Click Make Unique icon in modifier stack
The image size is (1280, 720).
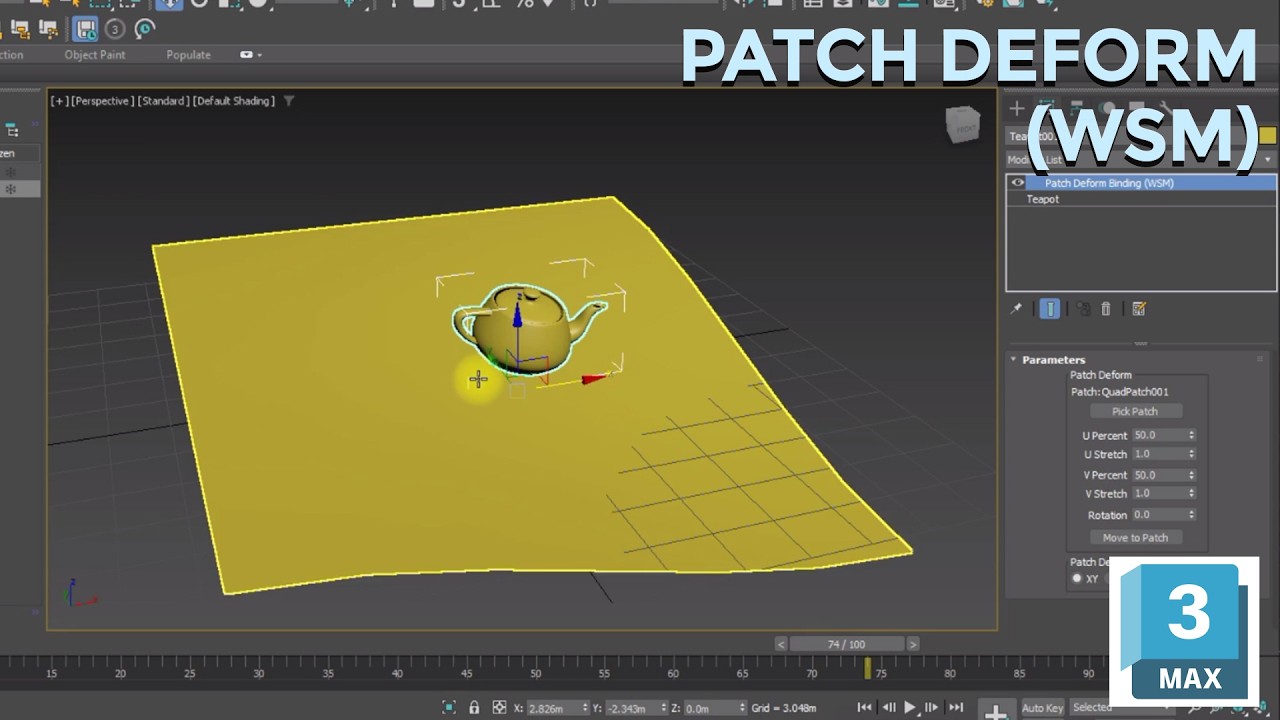[1083, 309]
